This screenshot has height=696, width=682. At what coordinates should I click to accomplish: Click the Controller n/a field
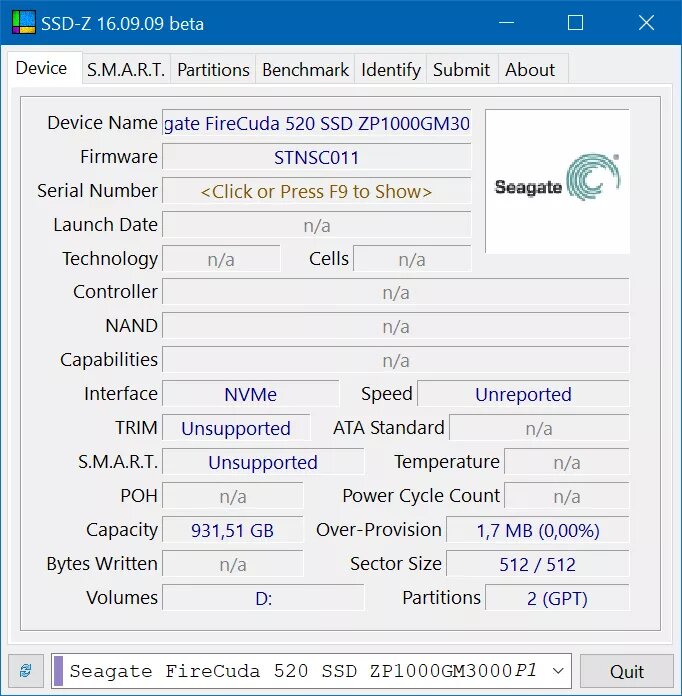(396, 293)
